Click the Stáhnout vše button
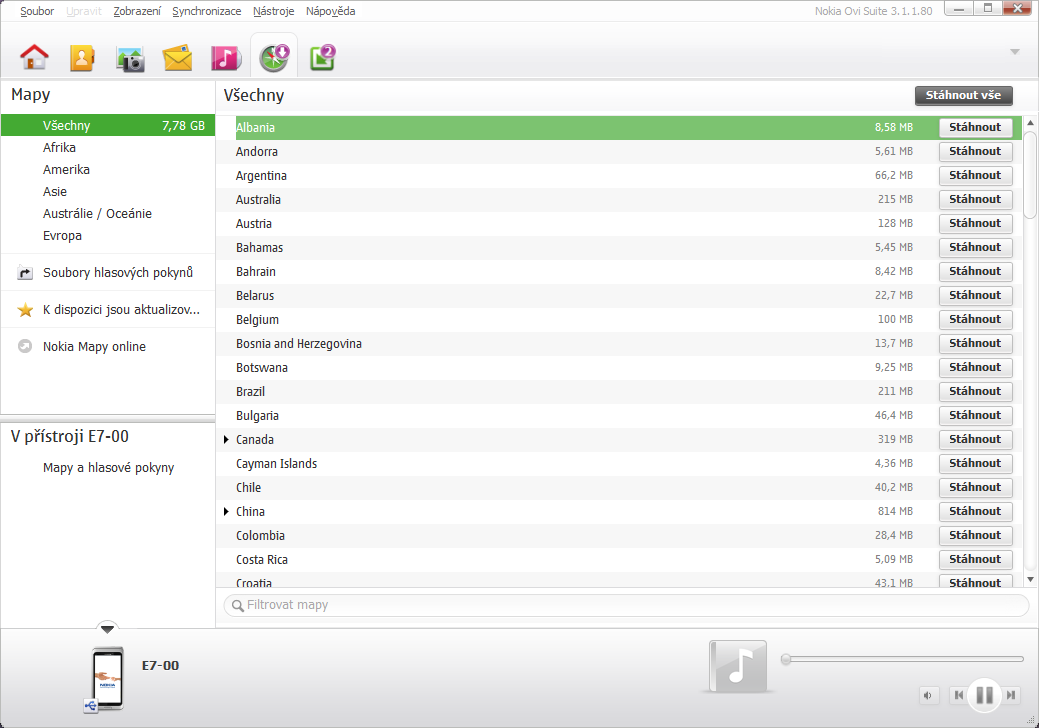Image resolution: width=1039 pixels, height=728 pixels. [x=963, y=95]
